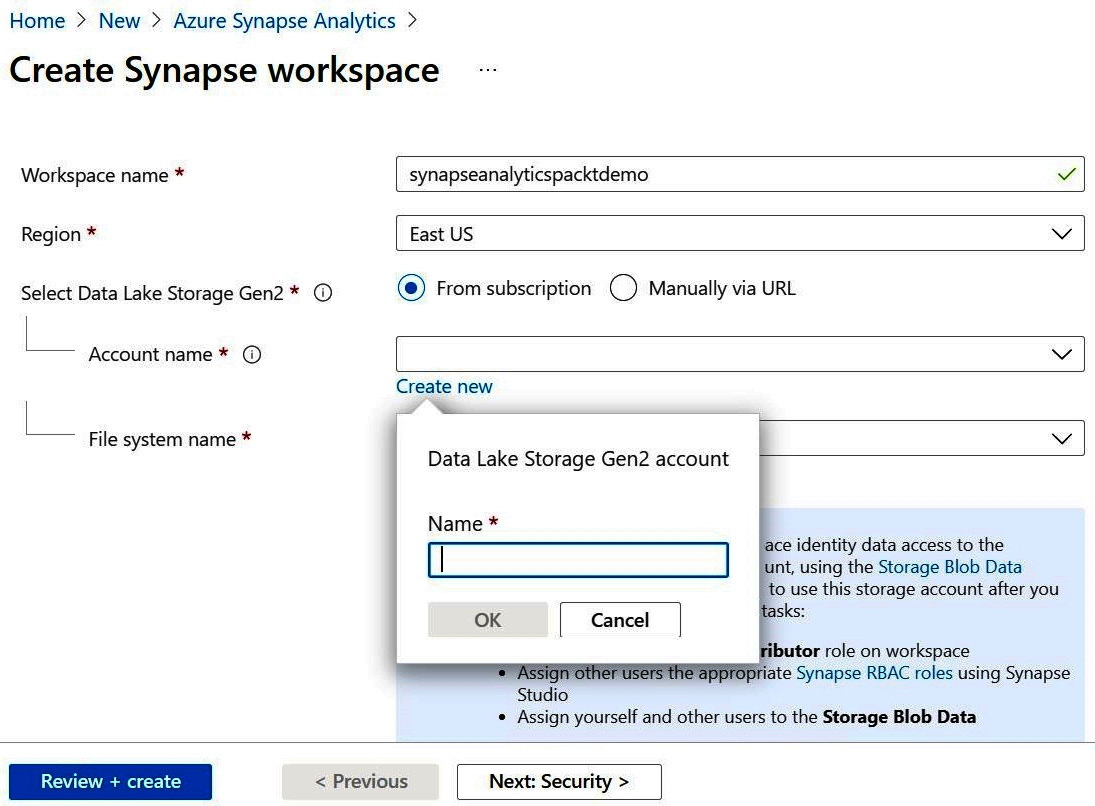Click OK in the Data Lake dialog
The image size is (1095, 806).
click(x=487, y=620)
